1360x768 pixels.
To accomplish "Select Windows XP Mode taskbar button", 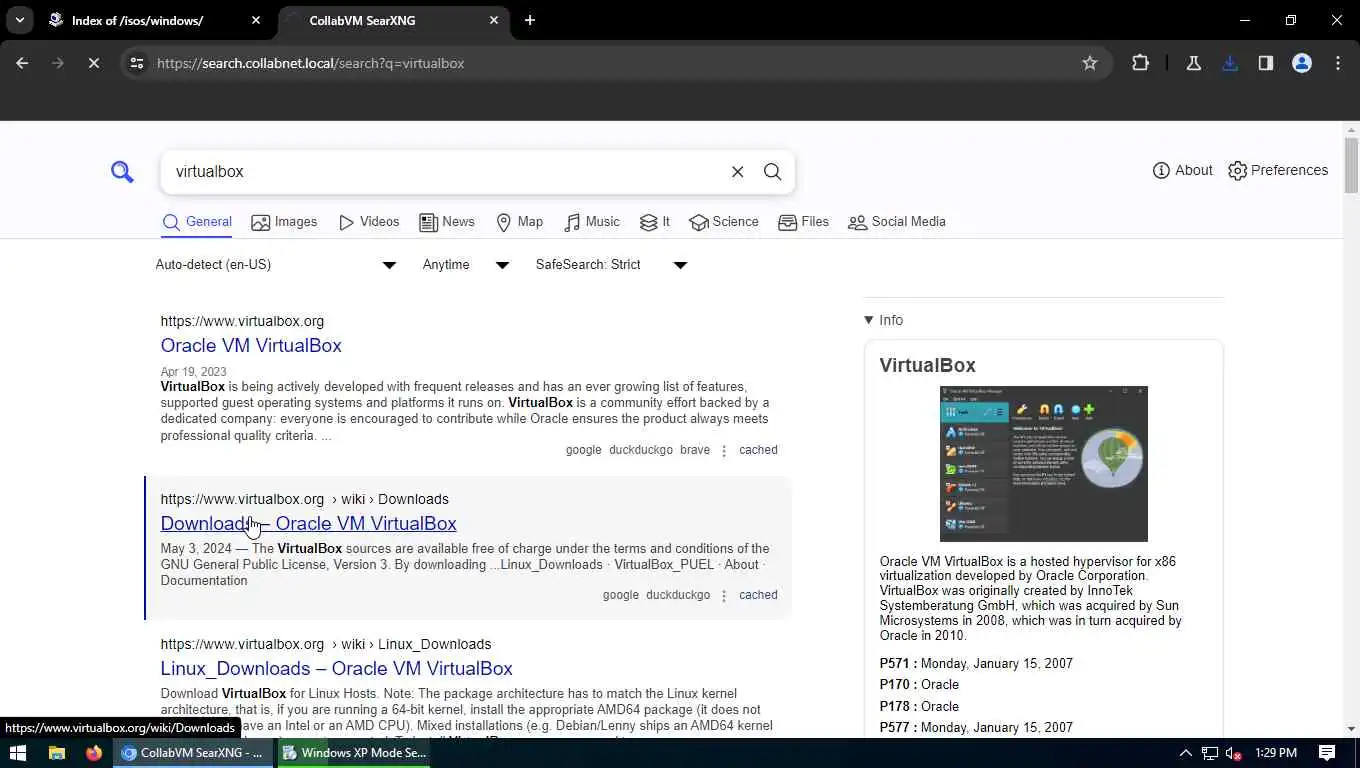I will (354, 753).
